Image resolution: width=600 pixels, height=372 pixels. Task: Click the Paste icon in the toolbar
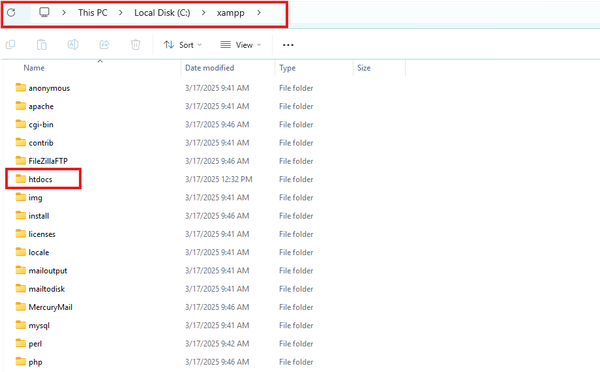41,45
